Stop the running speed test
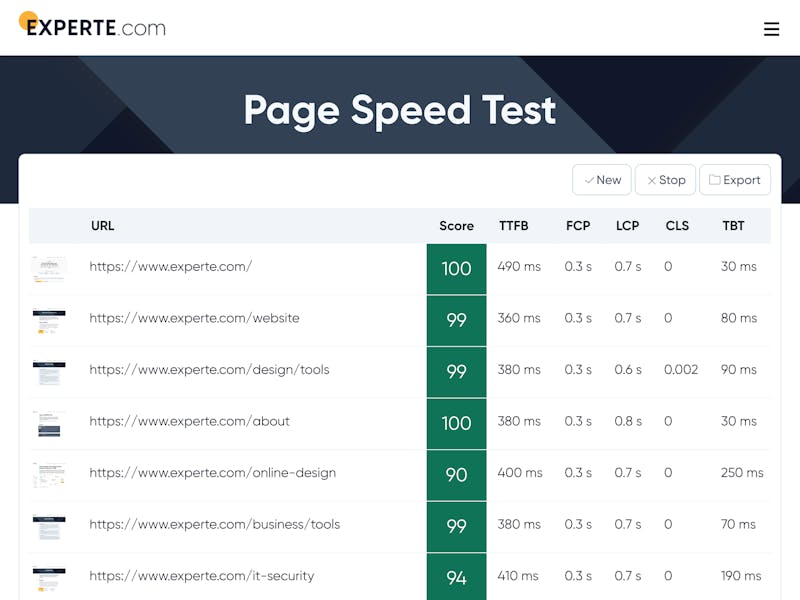Screen dimensions: 800x600 [x=665, y=180]
